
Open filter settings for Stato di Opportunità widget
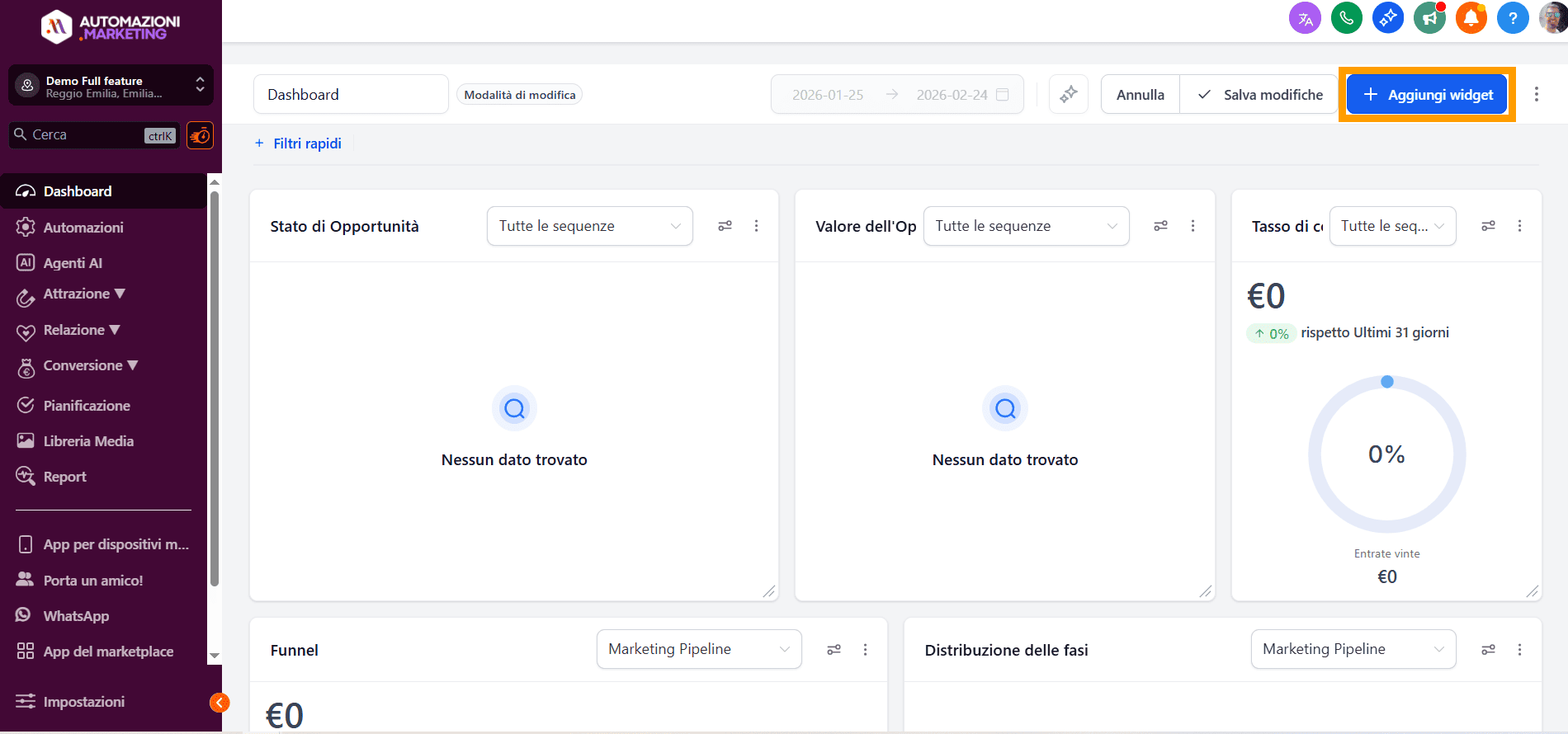click(725, 226)
